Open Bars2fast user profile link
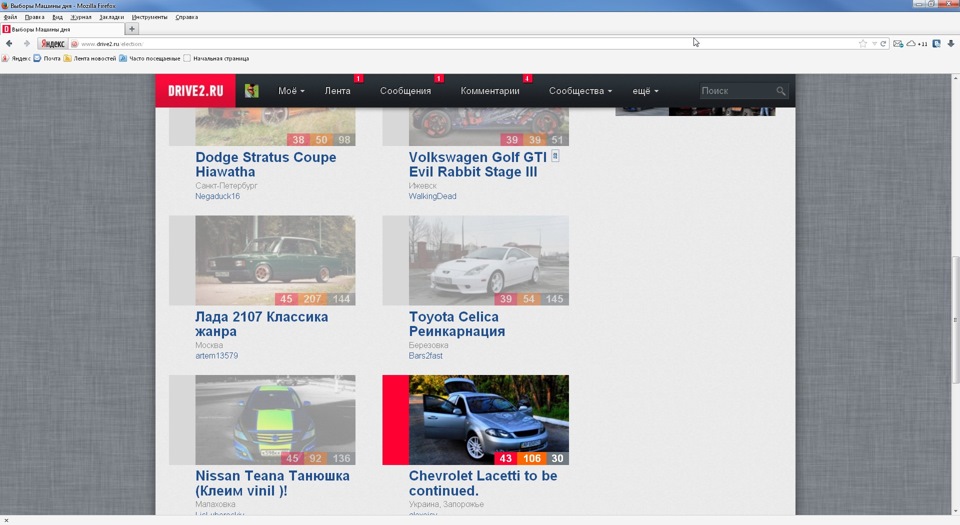This screenshot has height=525, width=960. click(x=426, y=356)
